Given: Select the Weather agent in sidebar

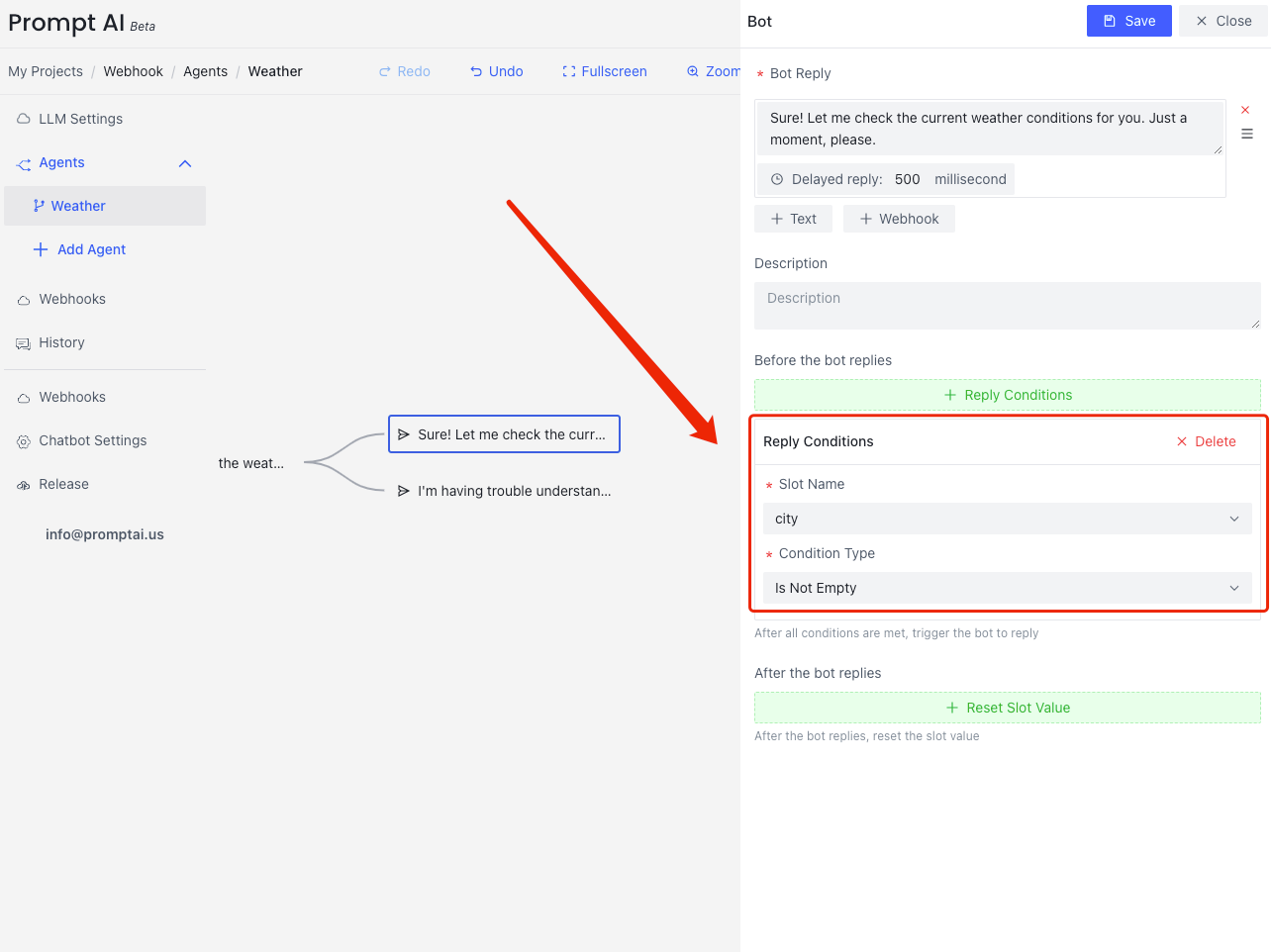Looking at the screenshot, I should [x=105, y=206].
